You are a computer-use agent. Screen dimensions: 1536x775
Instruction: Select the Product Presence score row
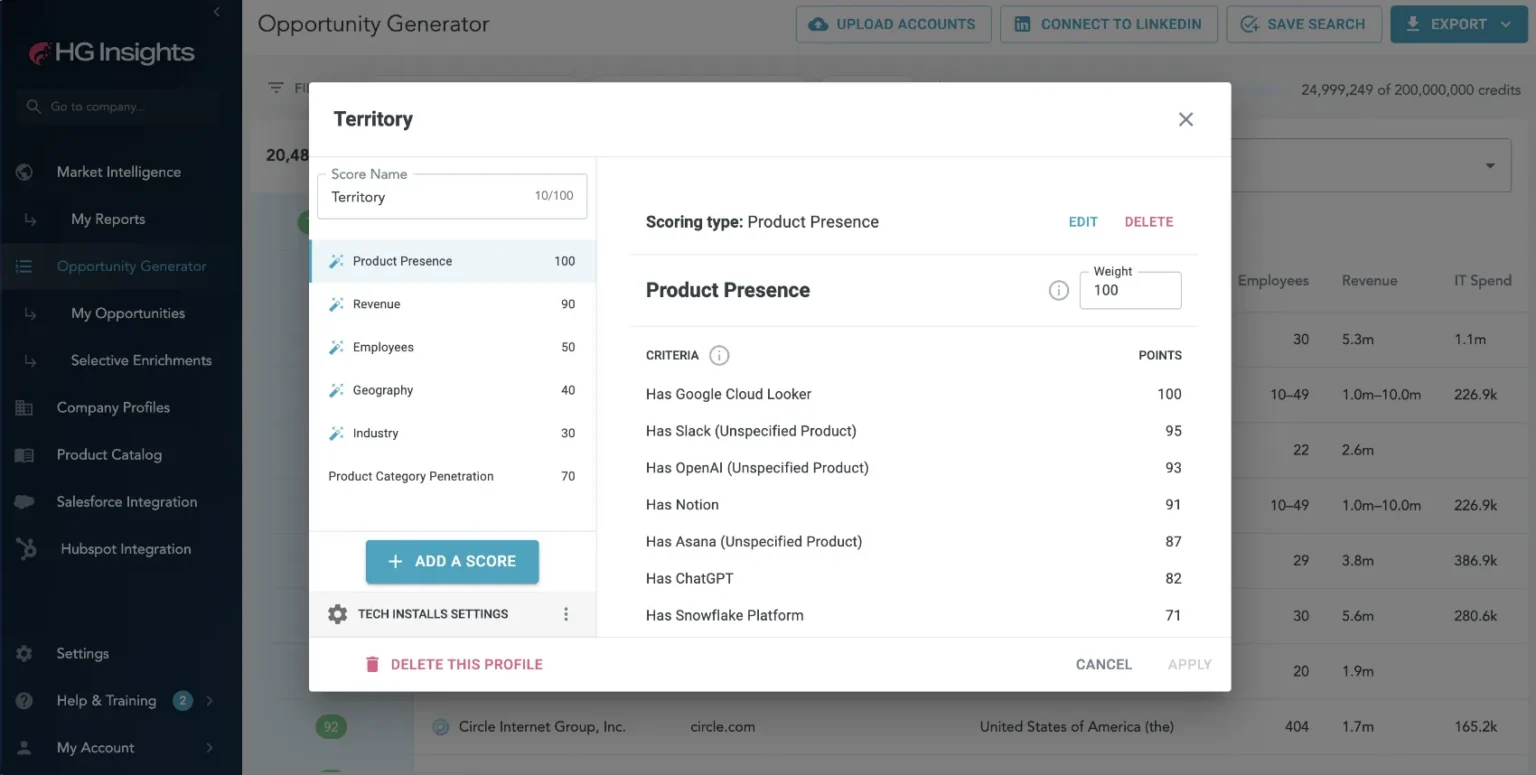click(453, 261)
